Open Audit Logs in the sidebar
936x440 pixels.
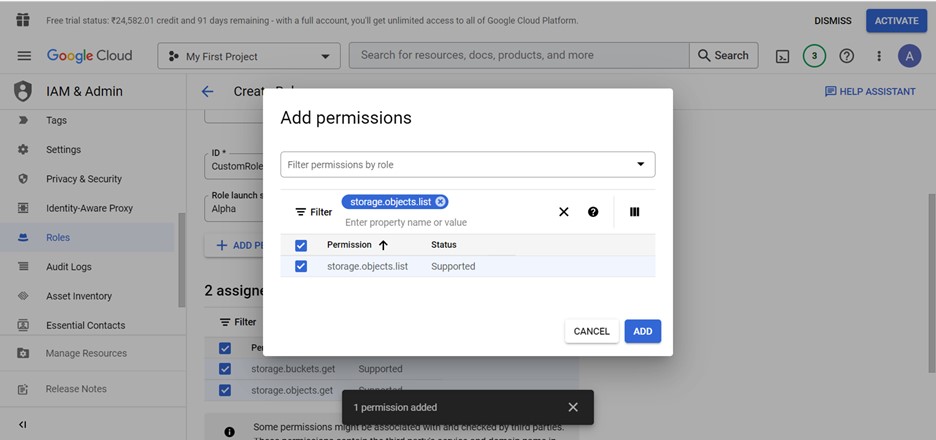(68, 267)
